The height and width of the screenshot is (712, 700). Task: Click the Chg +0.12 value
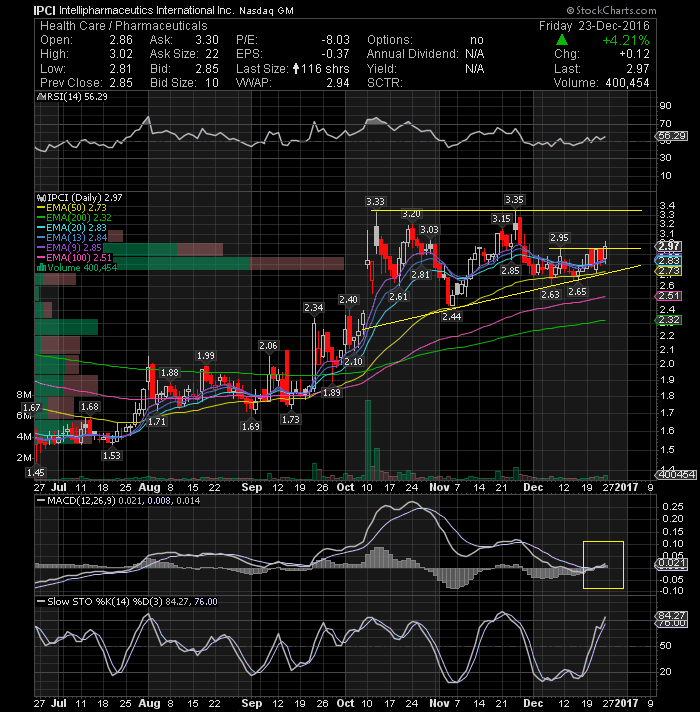coord(635,54)
